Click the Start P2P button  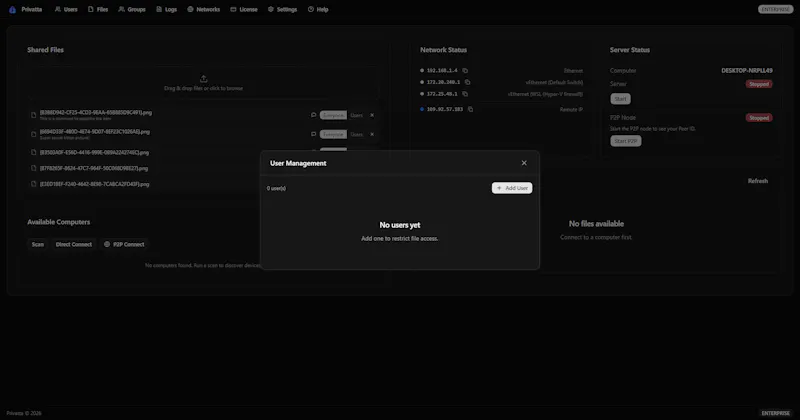point(626,141)
